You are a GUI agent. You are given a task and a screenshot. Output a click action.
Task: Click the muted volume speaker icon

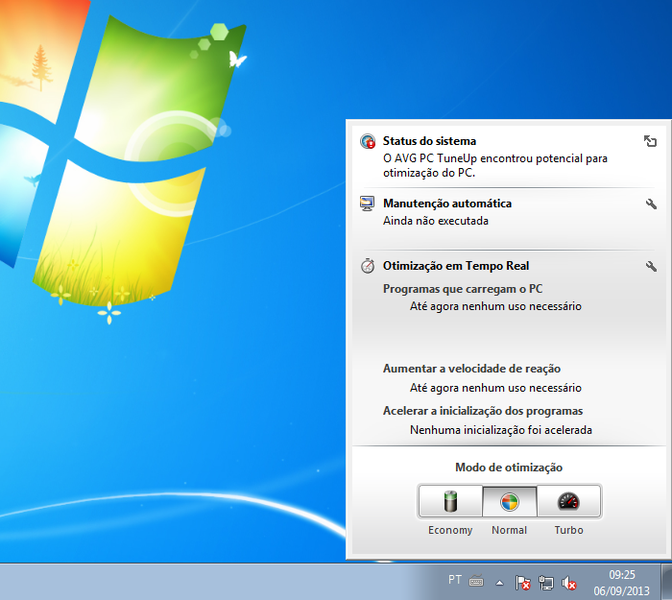[x=569, y=582]
